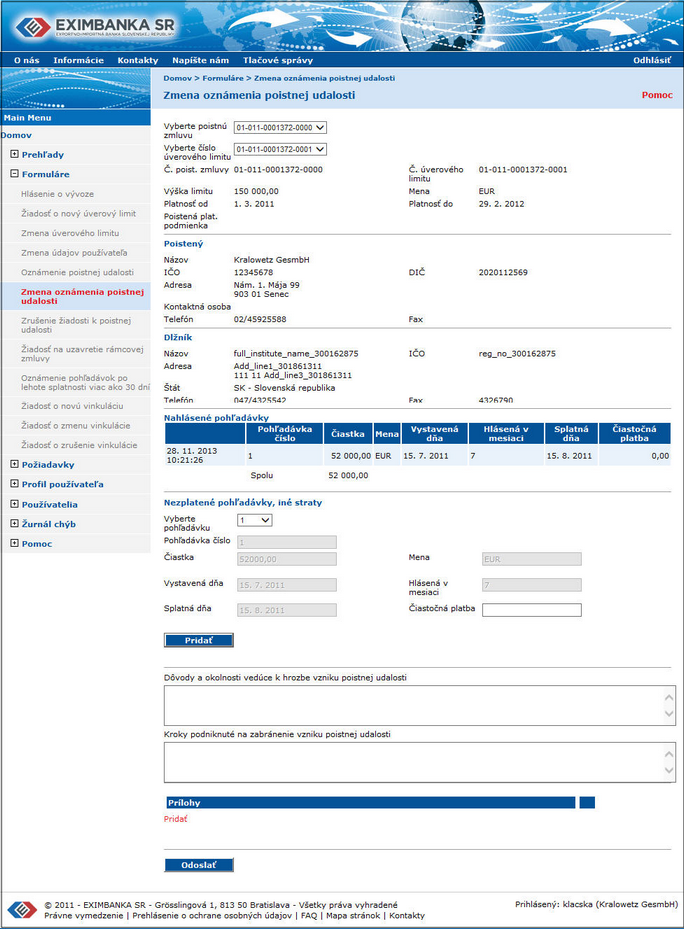Open Zmena úverového limitu form
684x929 pixels.
point(70,233)
